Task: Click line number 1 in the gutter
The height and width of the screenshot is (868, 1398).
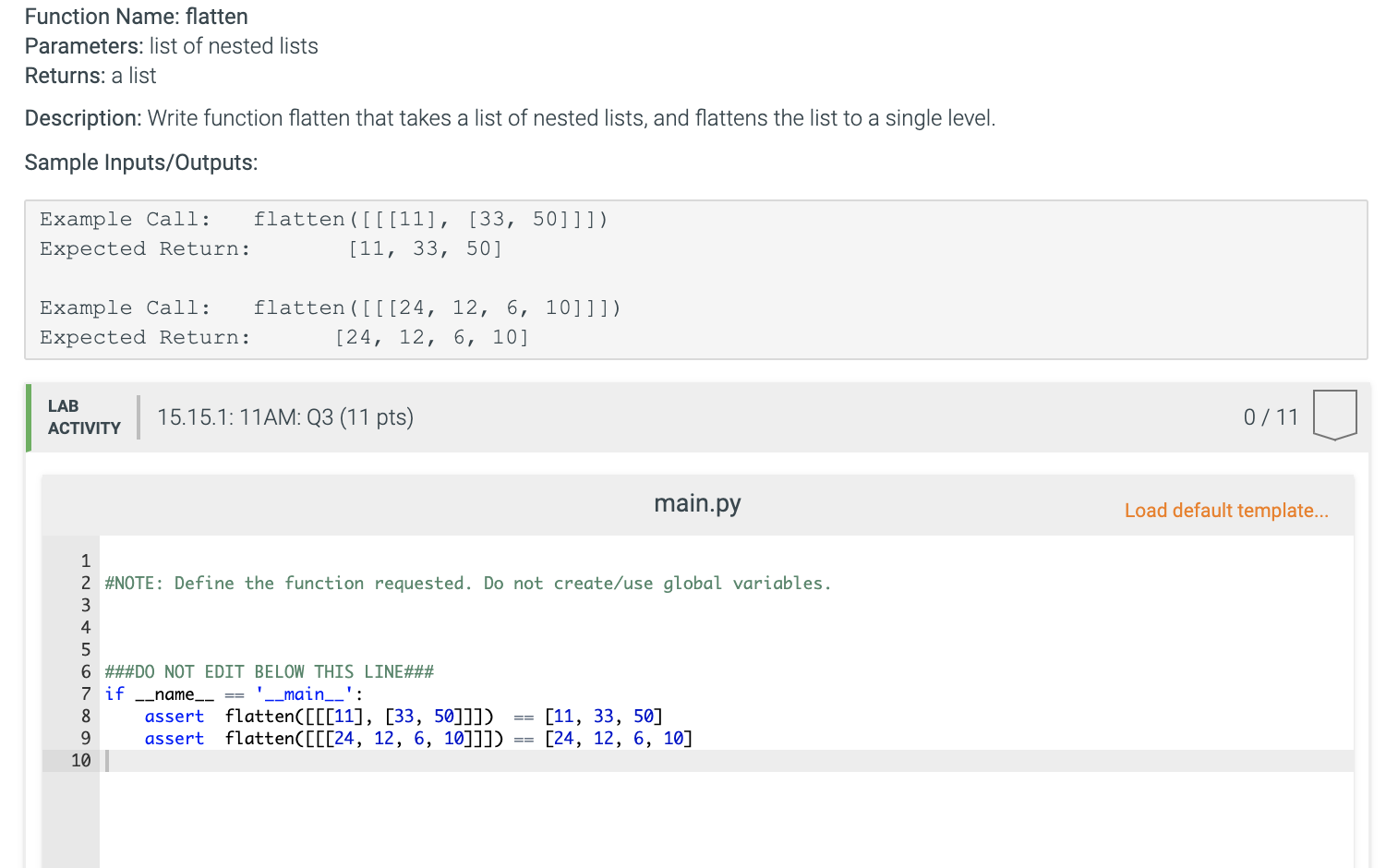Action: point(85,561)
